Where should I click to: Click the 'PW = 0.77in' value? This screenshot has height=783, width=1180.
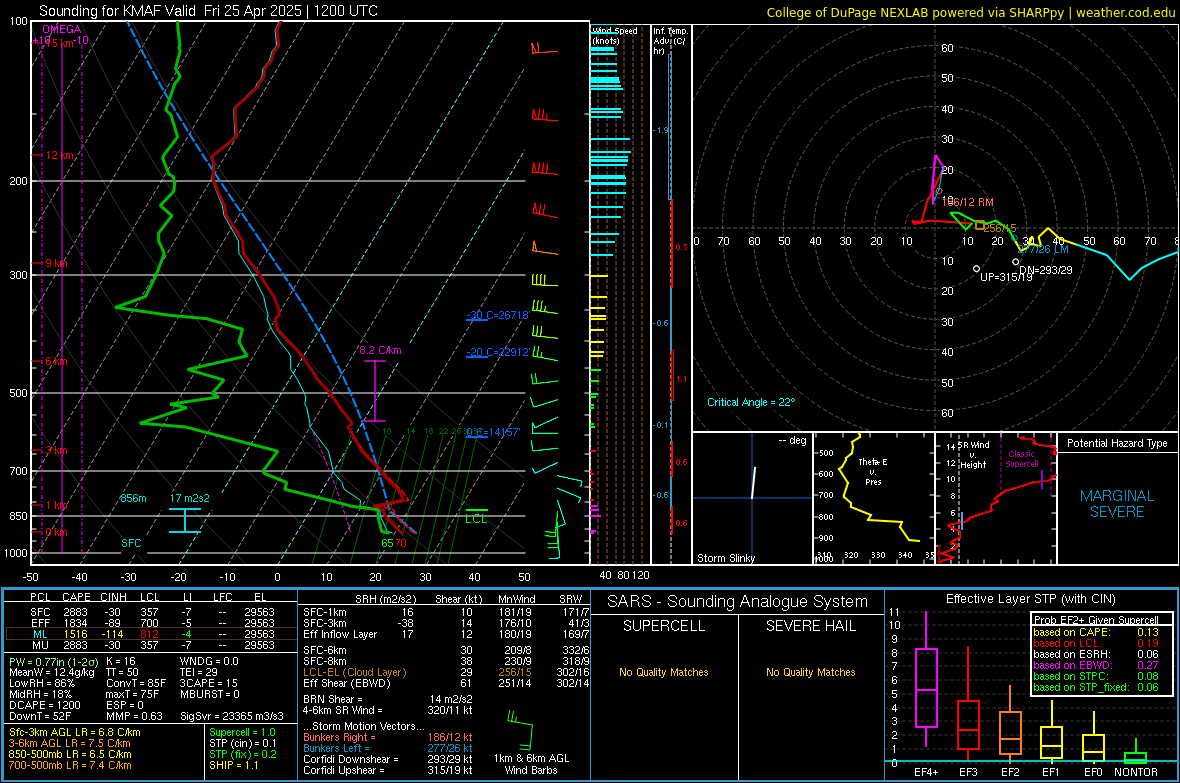53,661
